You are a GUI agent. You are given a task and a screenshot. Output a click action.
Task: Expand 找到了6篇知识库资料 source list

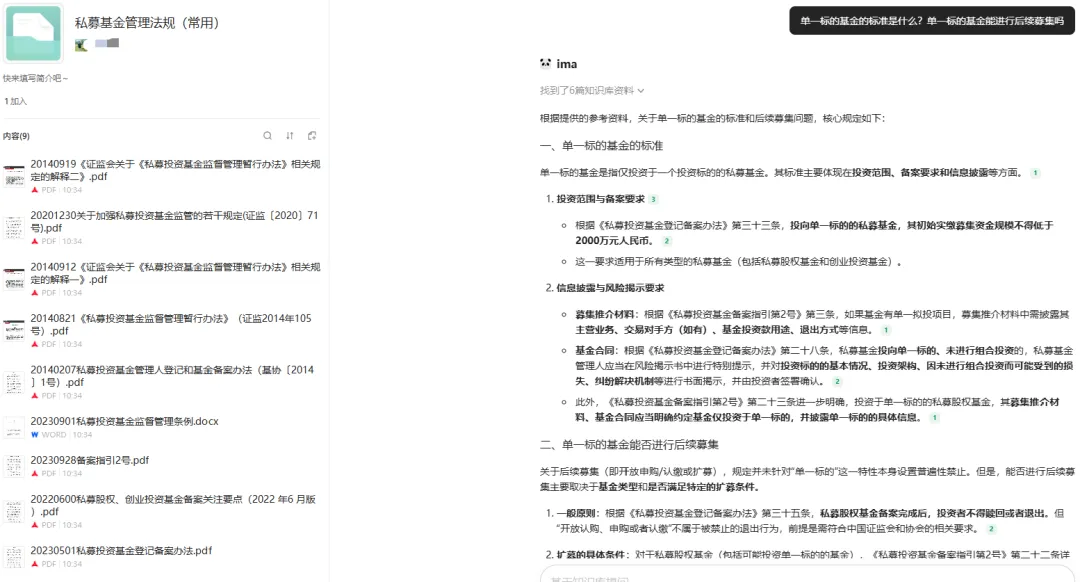(592, 91)
